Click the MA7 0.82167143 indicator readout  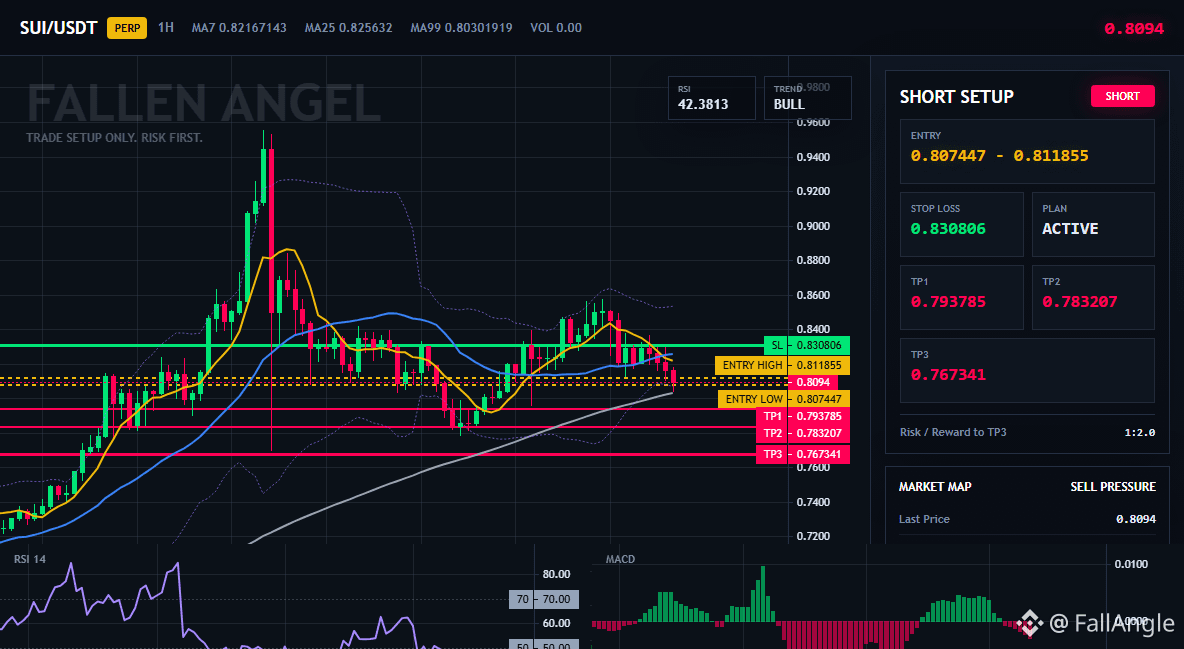(x=239, y=28)
